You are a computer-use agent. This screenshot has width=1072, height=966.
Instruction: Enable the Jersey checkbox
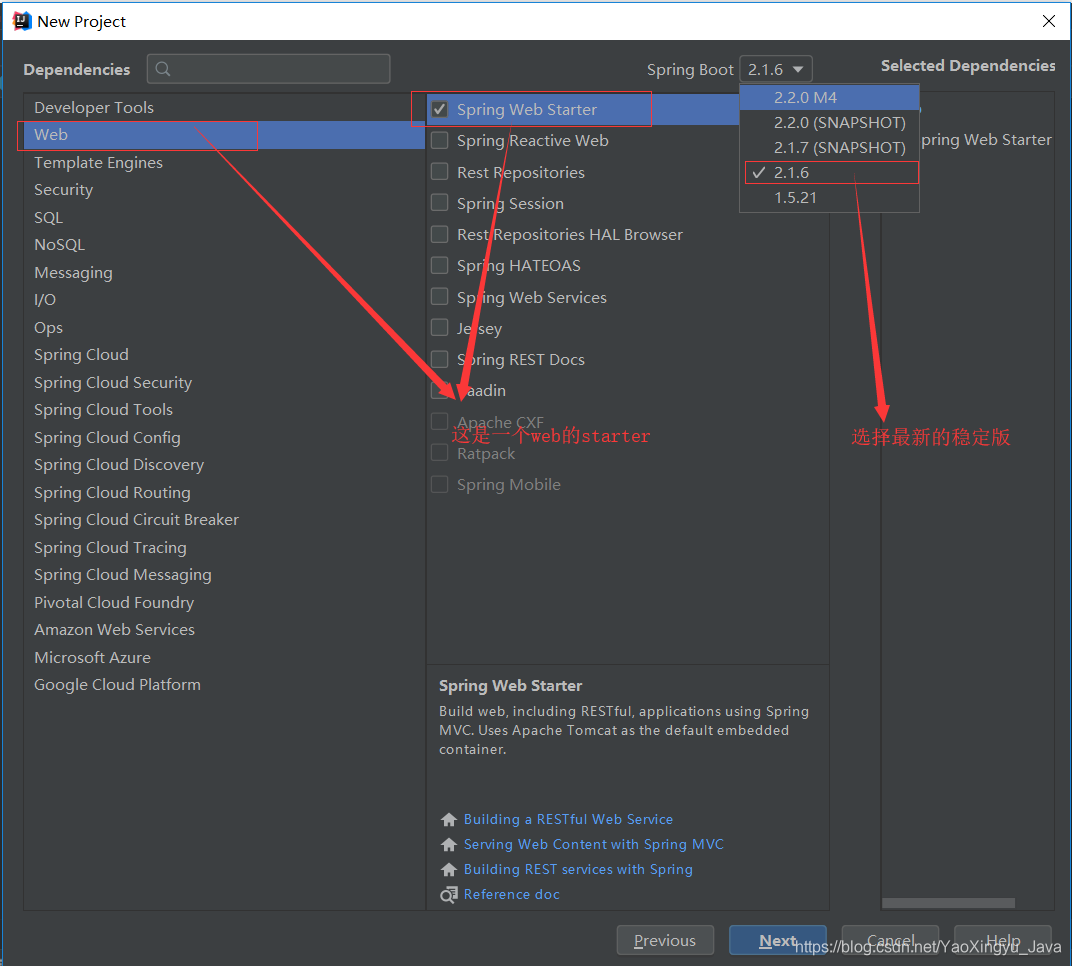click(440, 328)
